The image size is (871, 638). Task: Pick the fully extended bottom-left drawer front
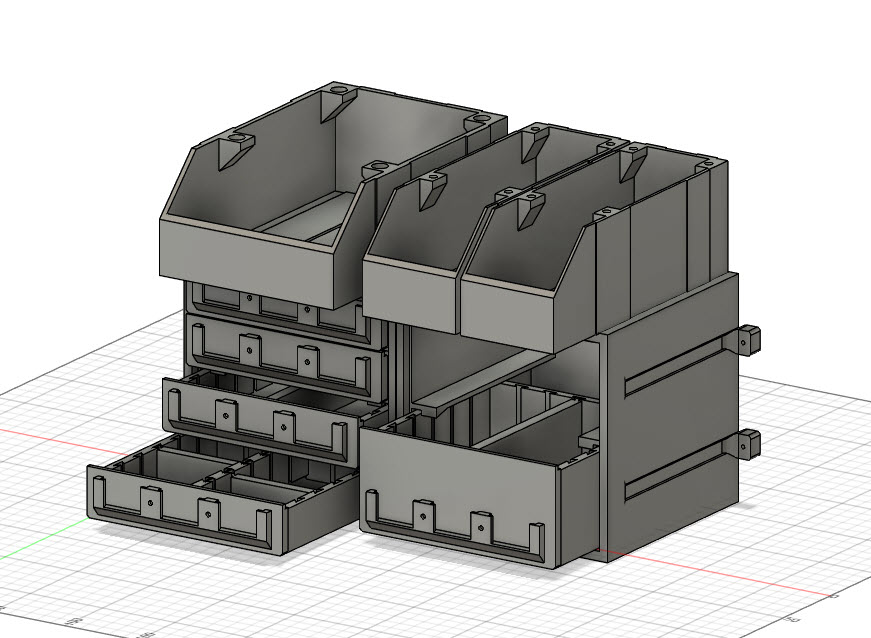(186, 511)
